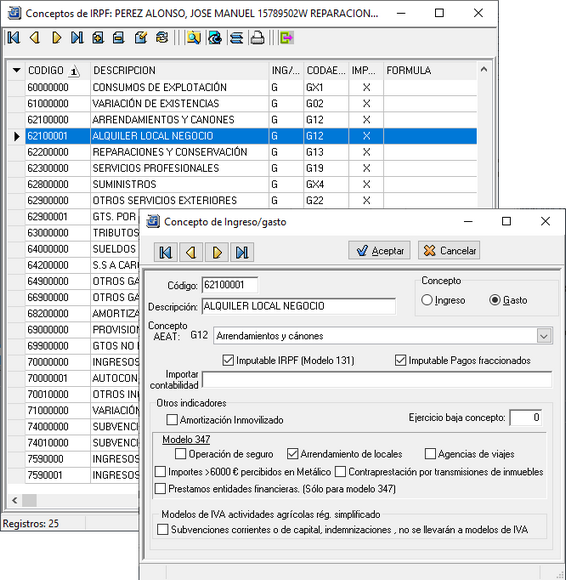This screenshot has height=580, width=566.
Task: Uncheck Arrendamiento de locales checkbox
Action: (293, 453)
